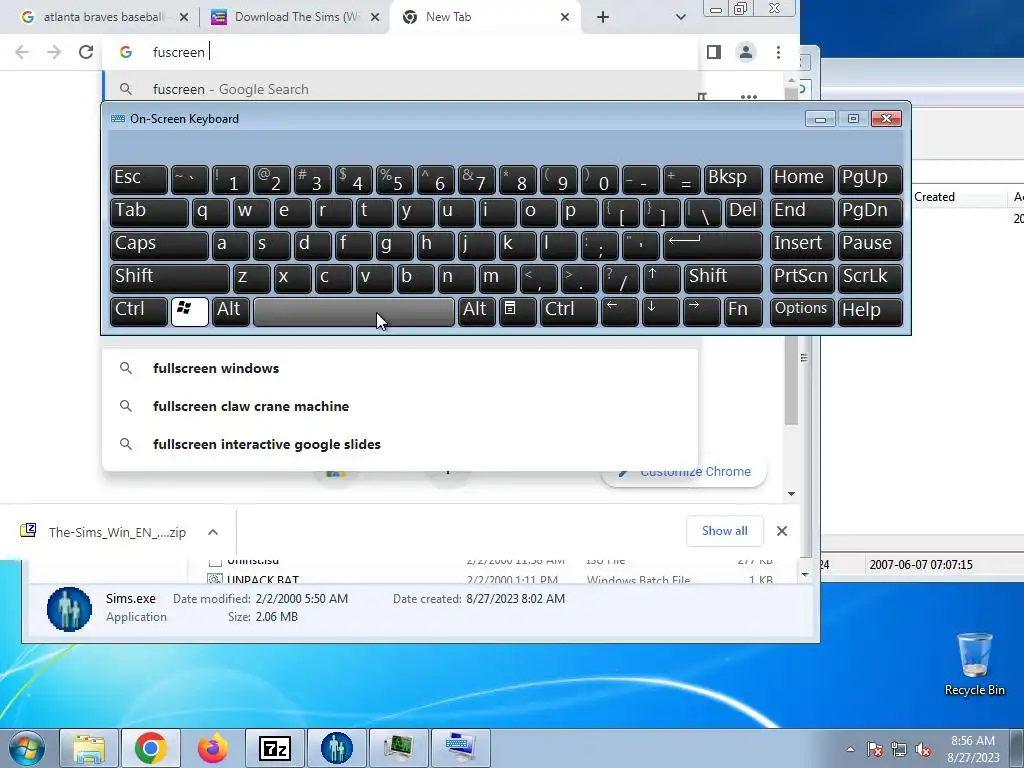This screenshot has height=768, width=1024.
Task: Toggle the right Shift key
Action: tap(723, 278)
